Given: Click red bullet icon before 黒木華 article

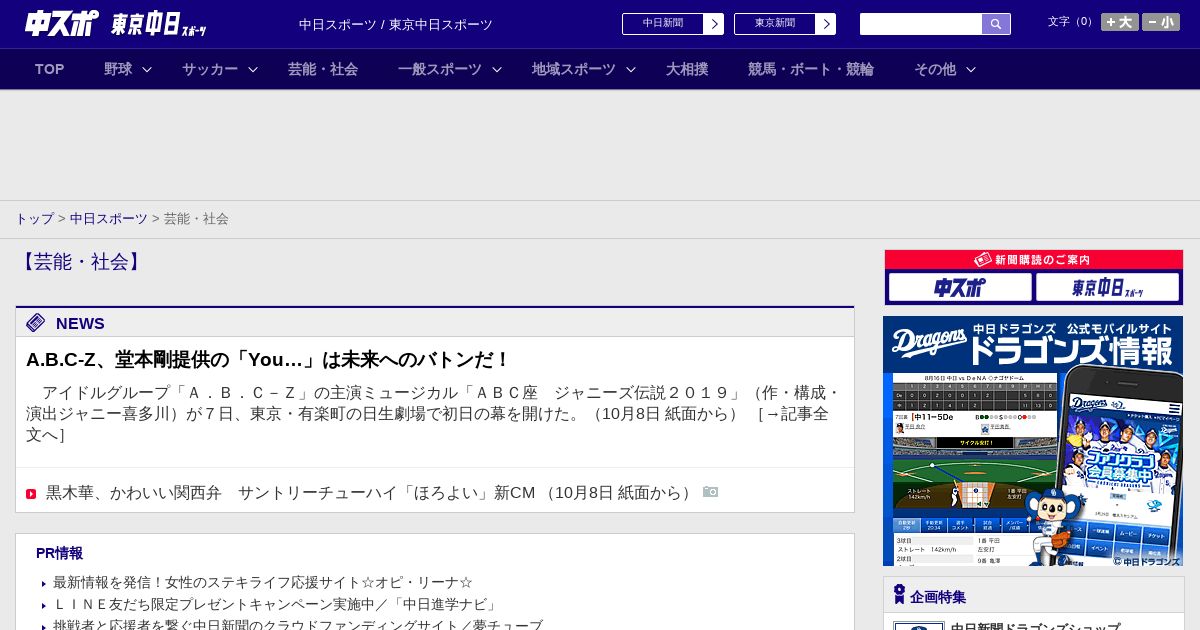Looking at the screenshot, I should pyautogui.click(x=31, y=494).
